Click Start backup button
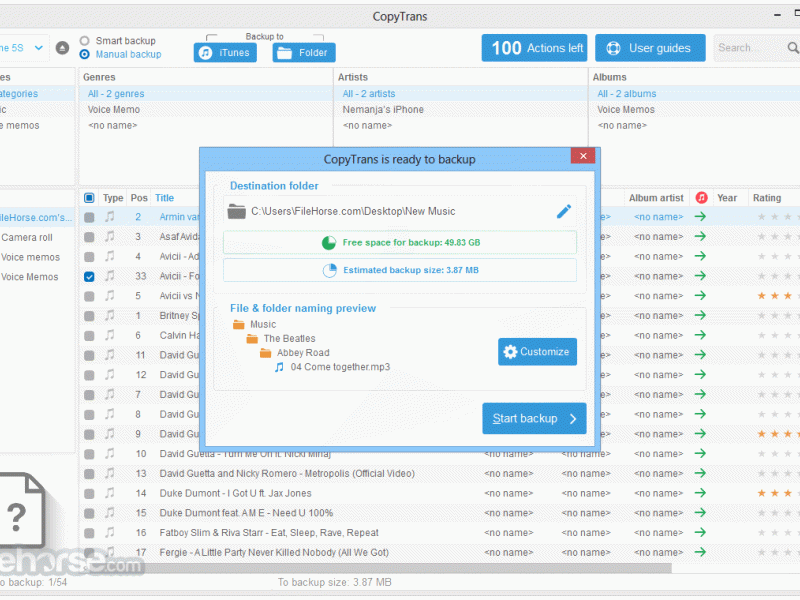The image size is (800, 600). pos(534,419)
